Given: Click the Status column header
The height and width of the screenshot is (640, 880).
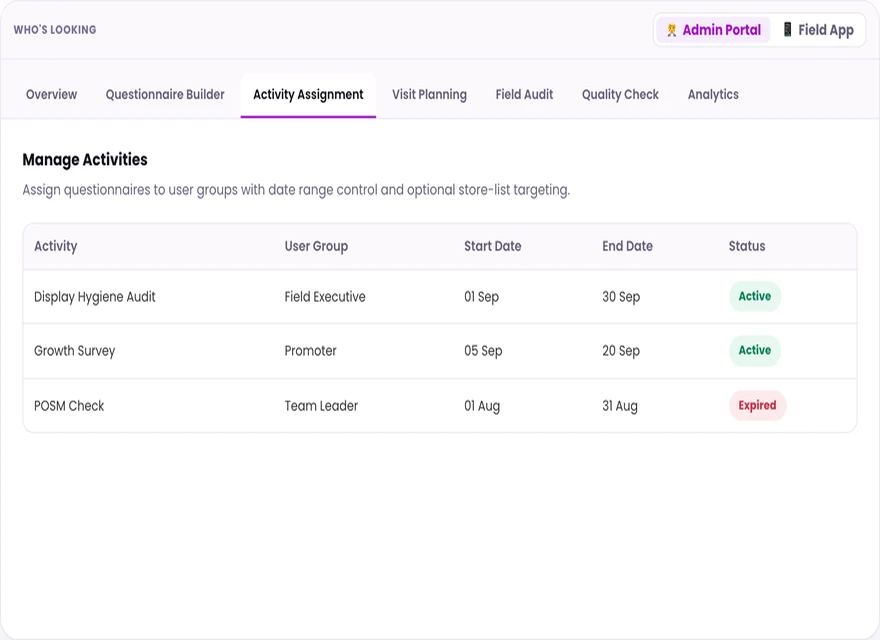Looking at the screenshot, I should tap(747, 246).
